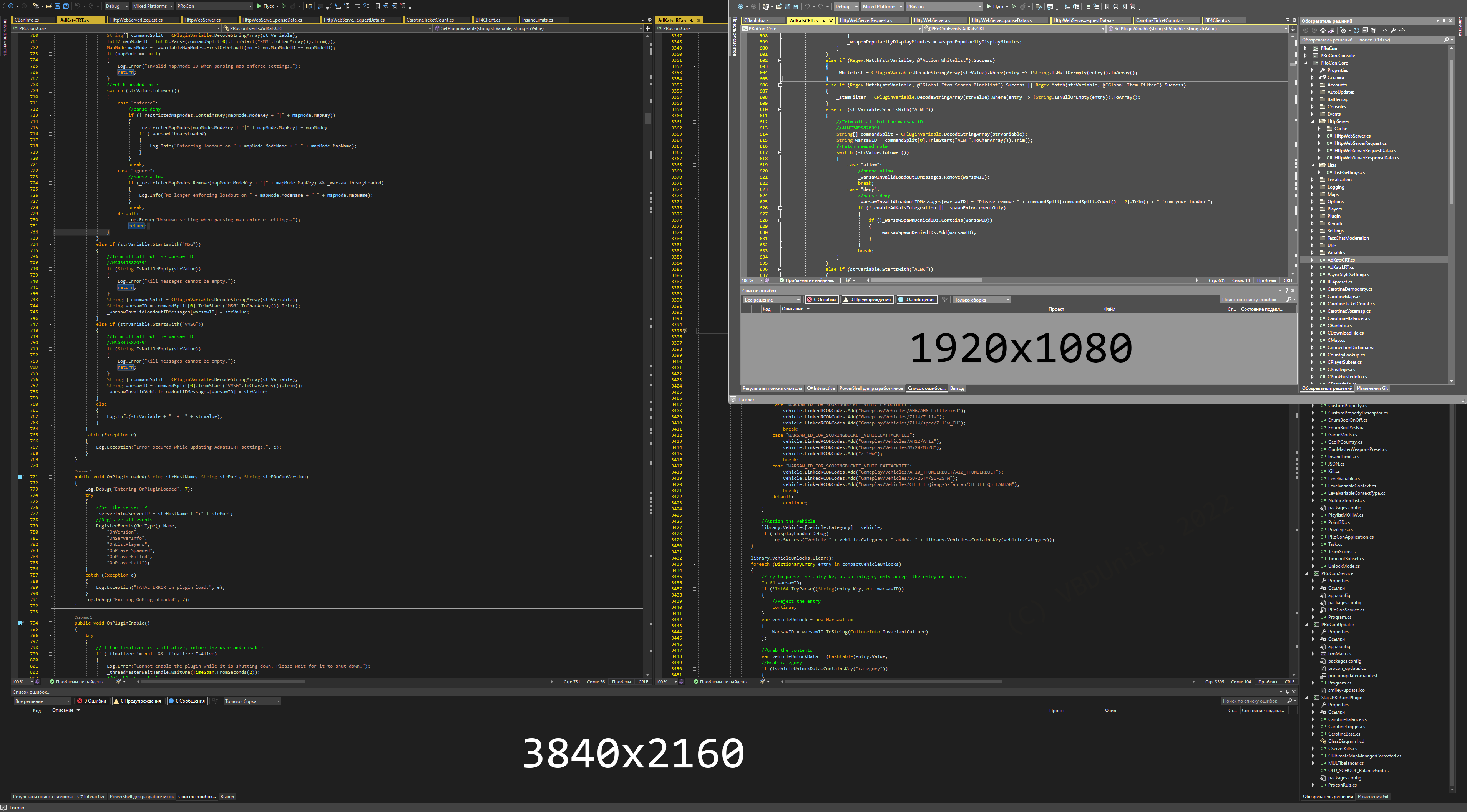Click 'Проблемы не найдены' status in gray window

pos(808,280)
